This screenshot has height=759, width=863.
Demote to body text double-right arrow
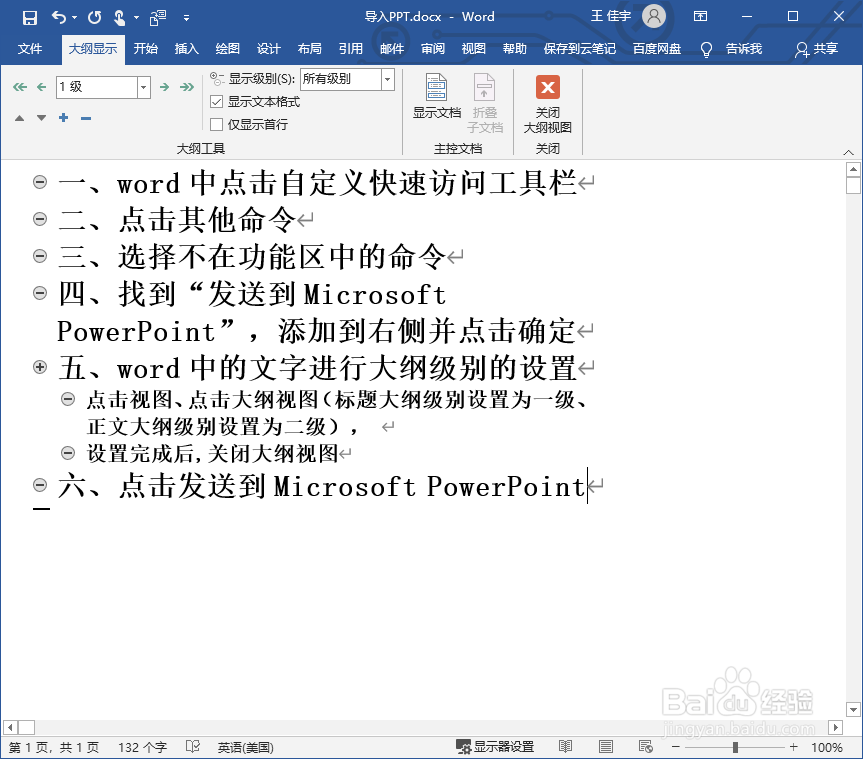click(x=187, y=87)
